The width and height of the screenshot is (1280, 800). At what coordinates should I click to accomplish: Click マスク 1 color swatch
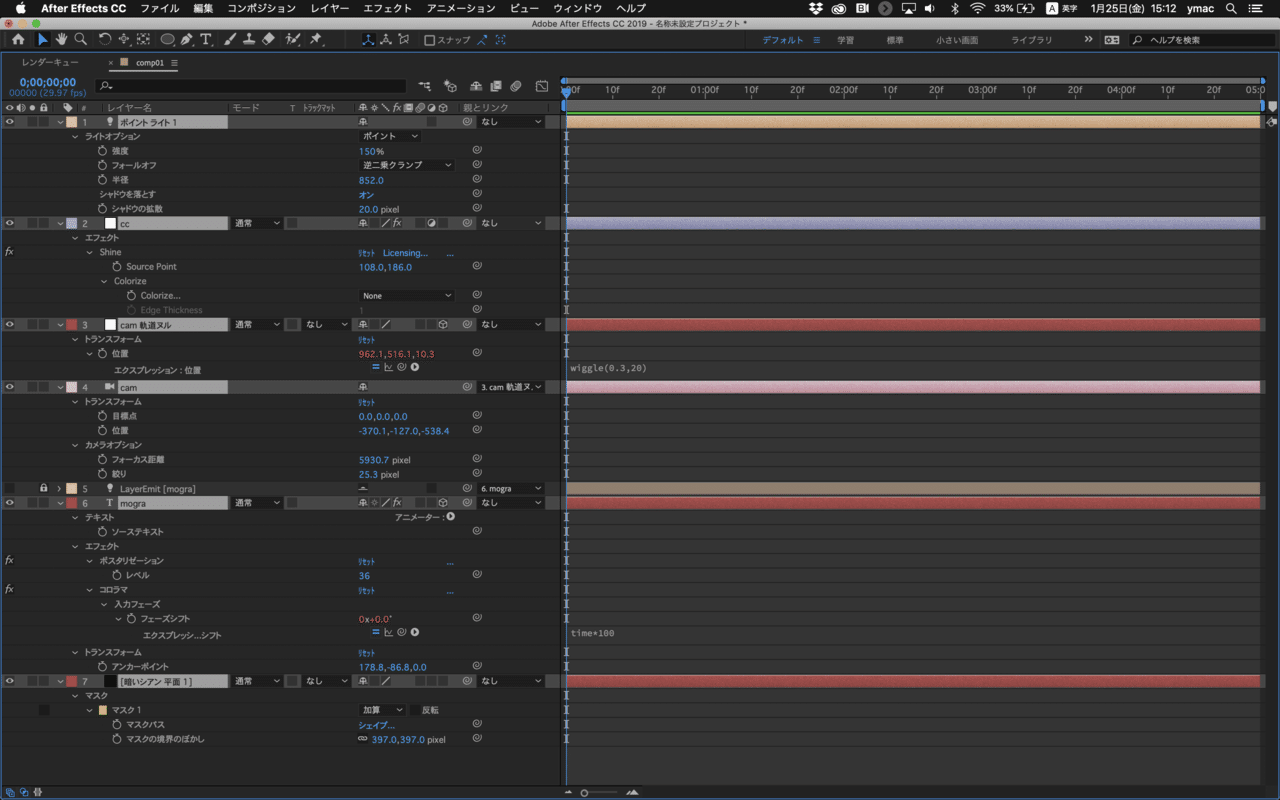click(102, 710)
